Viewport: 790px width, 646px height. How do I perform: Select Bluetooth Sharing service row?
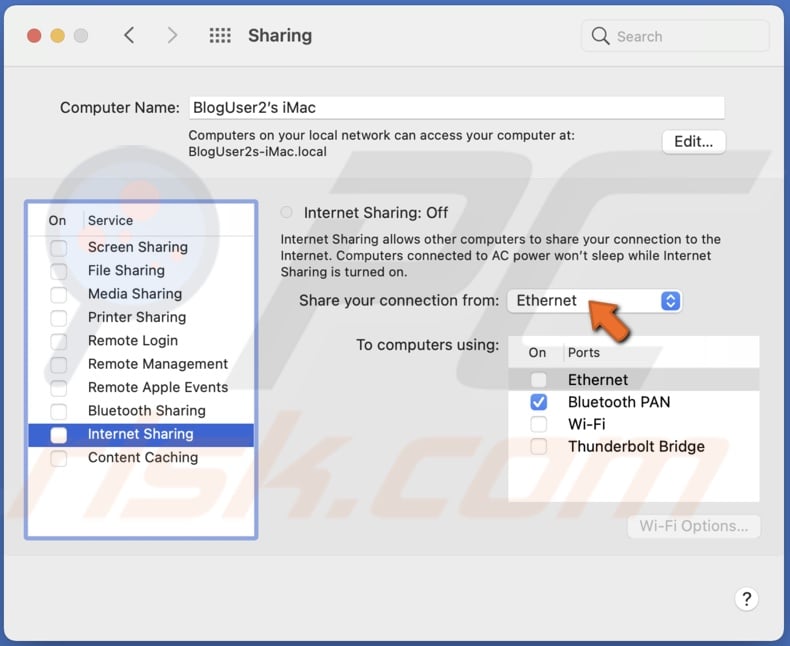(141, 411)
